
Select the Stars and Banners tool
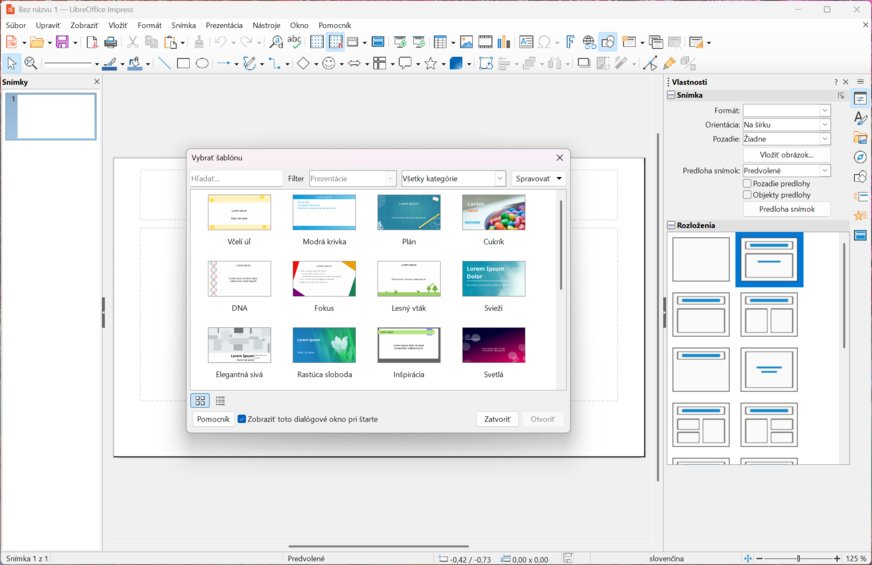(430, 63)
